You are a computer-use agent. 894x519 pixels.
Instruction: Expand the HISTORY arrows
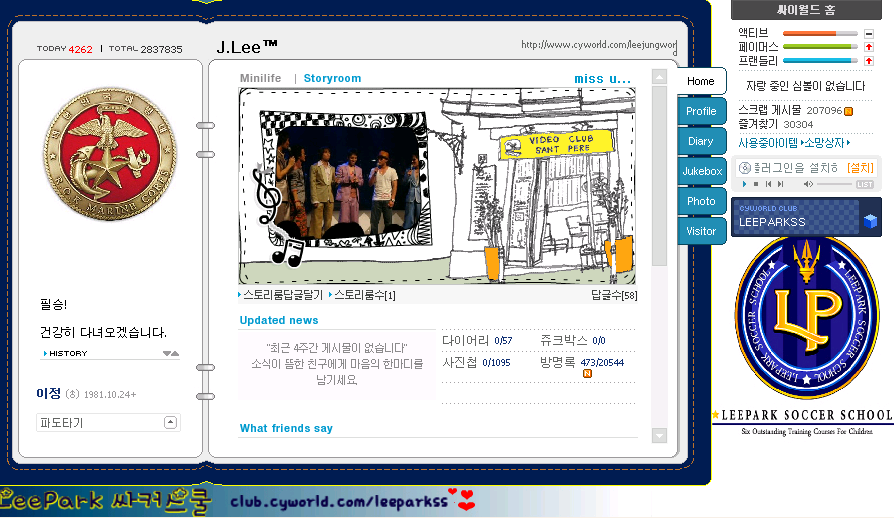pyautogui.click(x=171, y=354)
